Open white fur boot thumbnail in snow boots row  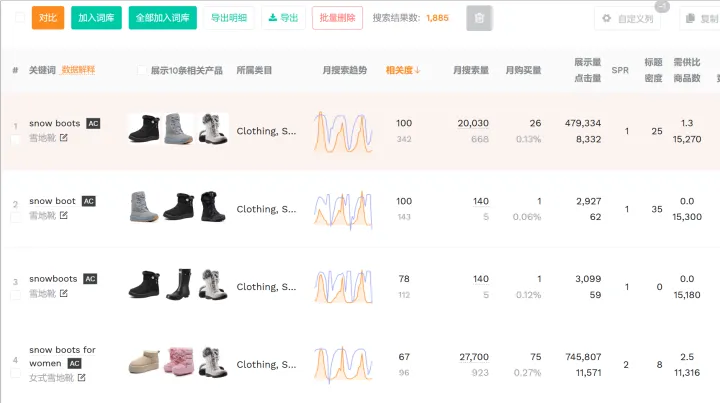pyautogui.click(x=213, y=129)
